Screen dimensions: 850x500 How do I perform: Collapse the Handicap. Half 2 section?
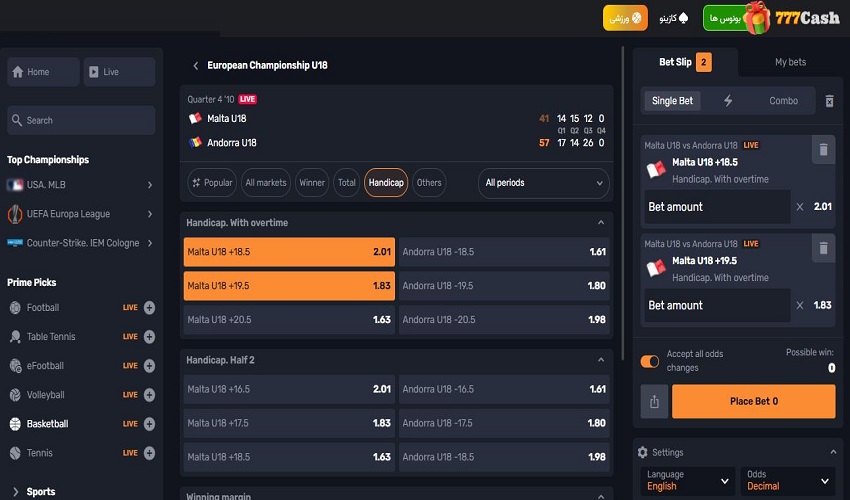click(600, 360)
